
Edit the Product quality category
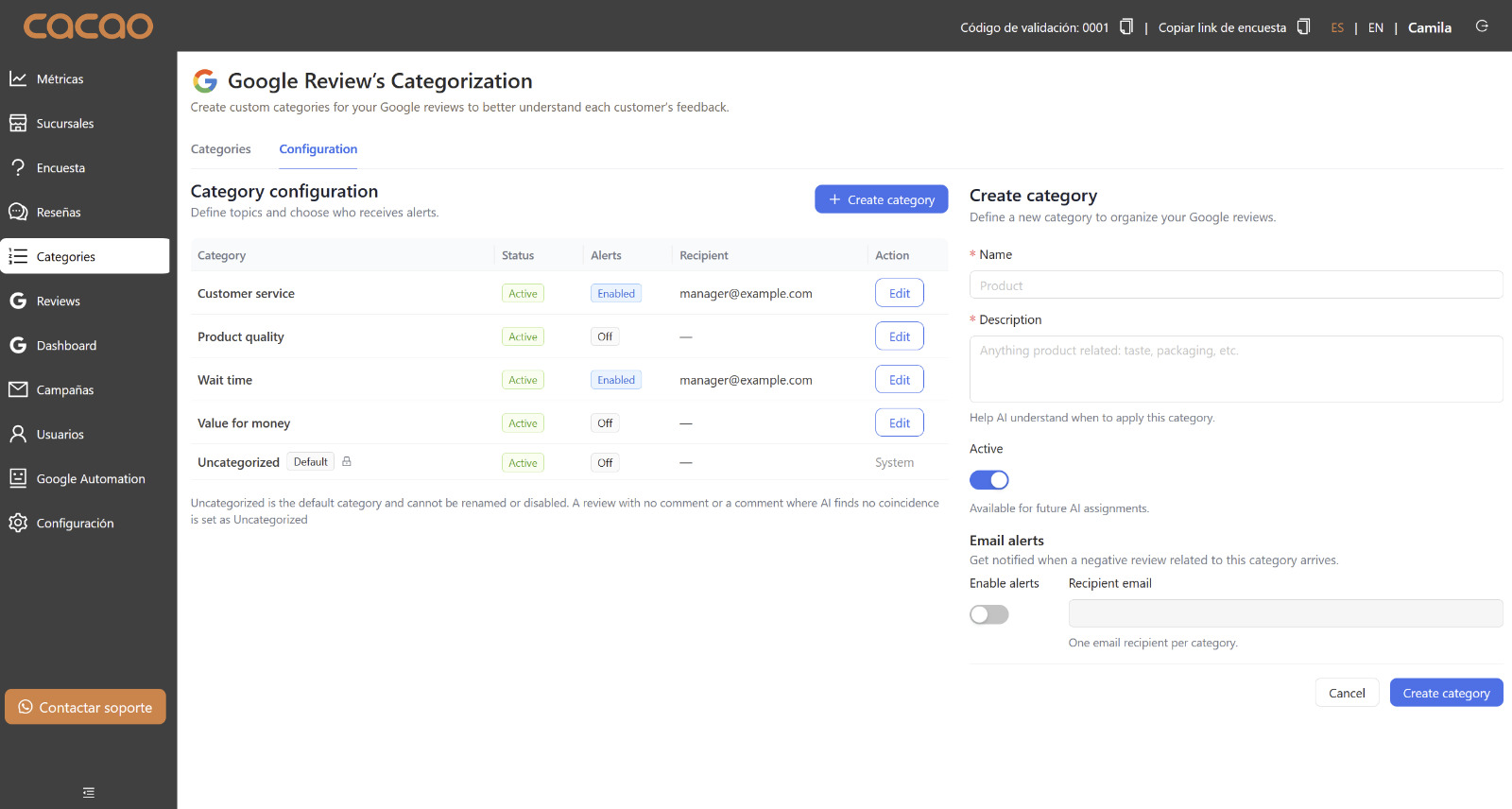pyautogui.click(x=900, y=336)
